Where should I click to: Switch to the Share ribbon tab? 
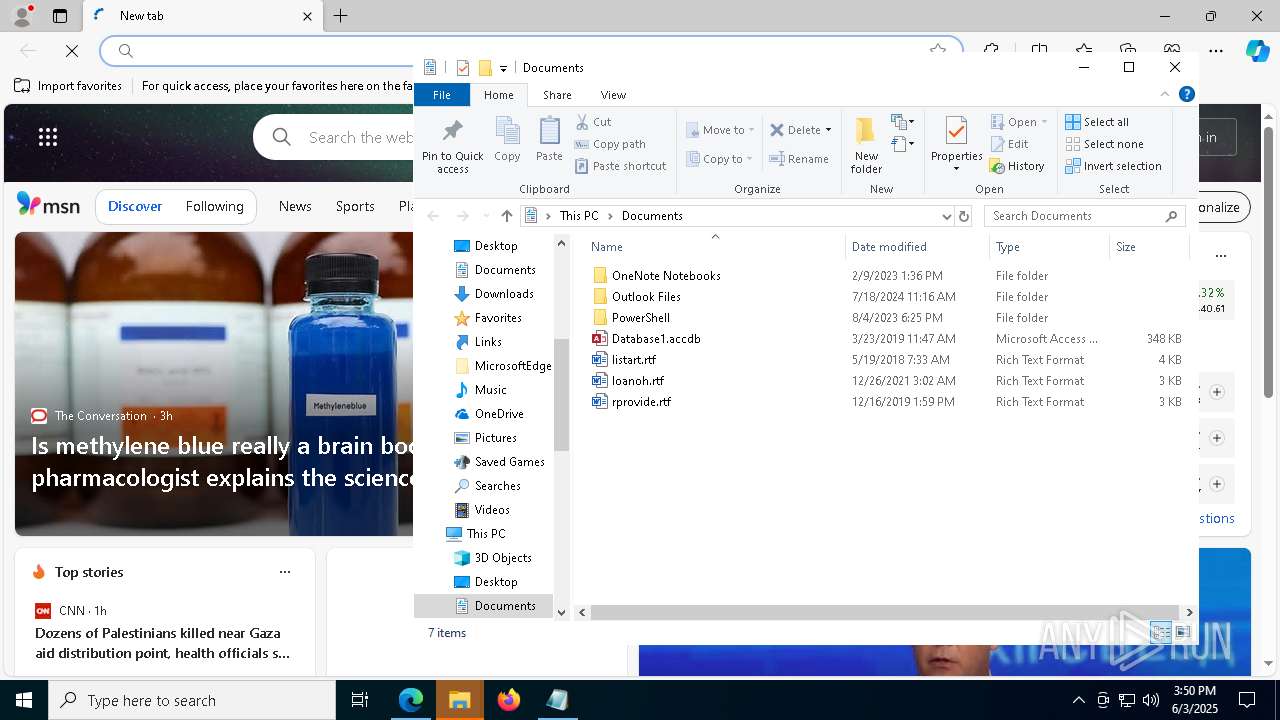[557, 95]
